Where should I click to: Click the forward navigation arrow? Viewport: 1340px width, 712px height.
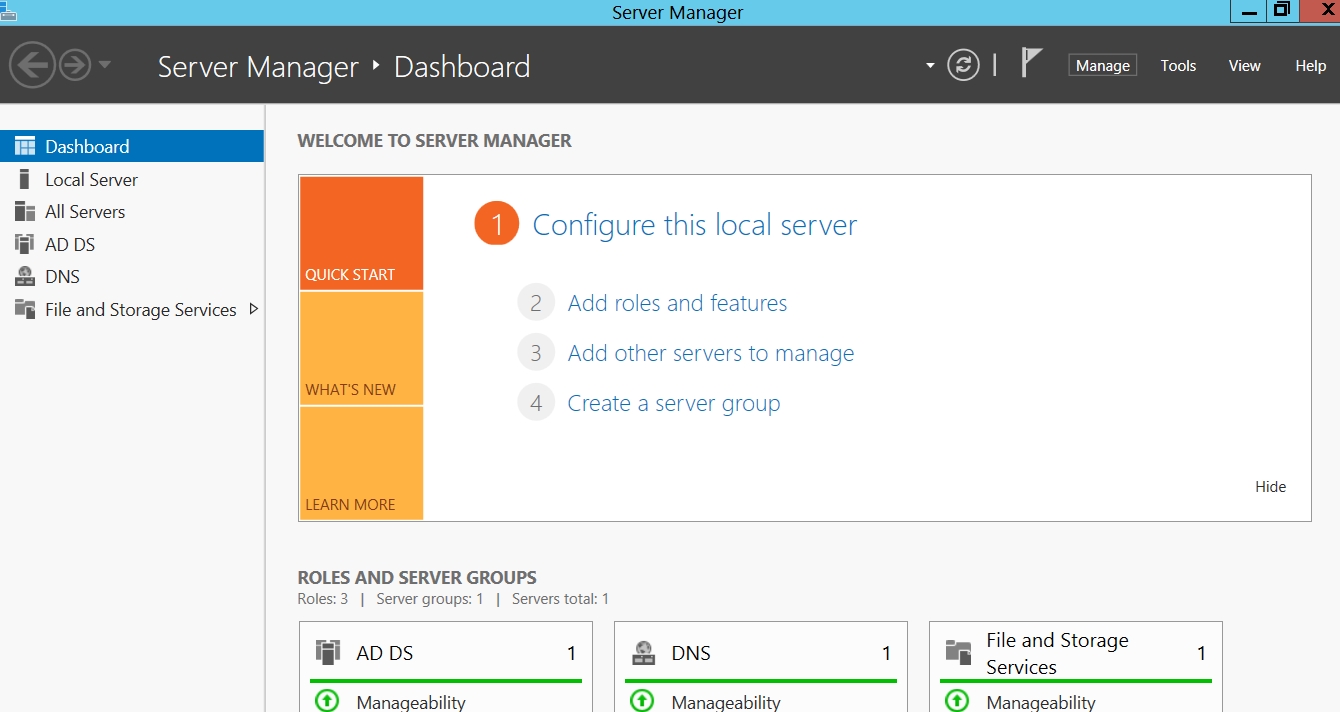[75, 66]
